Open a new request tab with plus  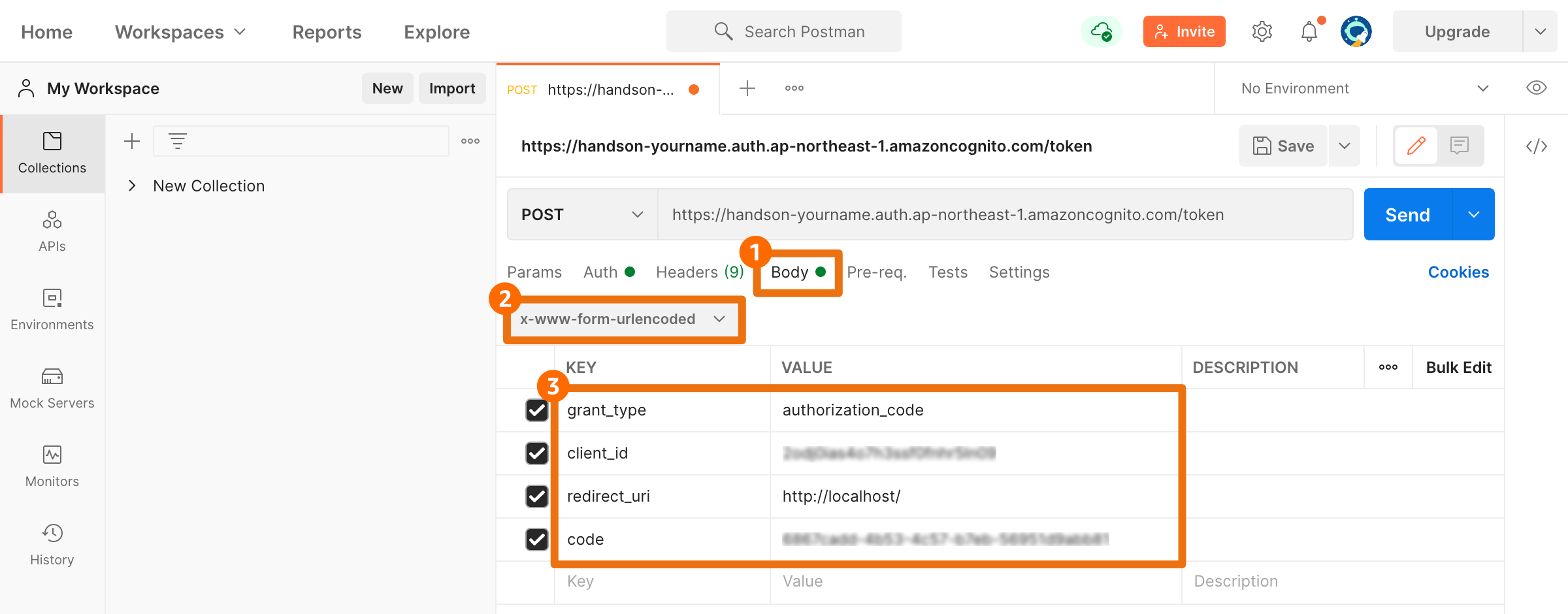pos(747,88)
